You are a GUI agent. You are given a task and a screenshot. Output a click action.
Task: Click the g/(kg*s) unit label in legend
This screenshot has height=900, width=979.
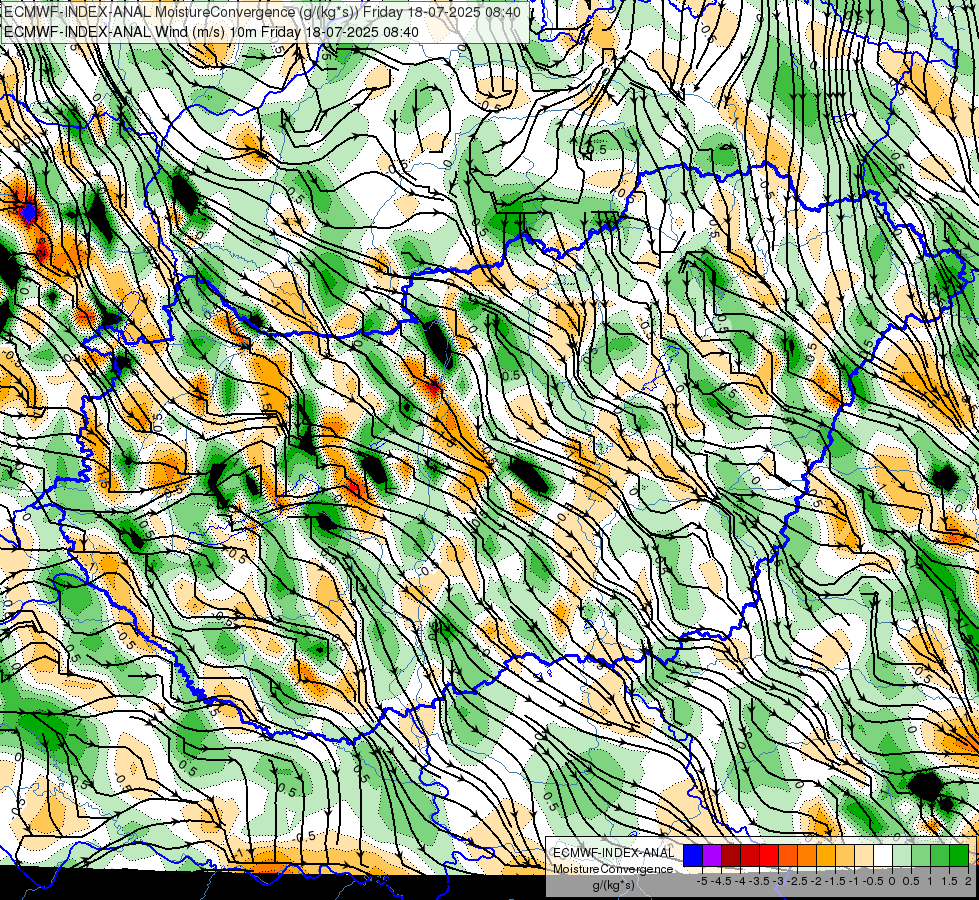[613, 885]
